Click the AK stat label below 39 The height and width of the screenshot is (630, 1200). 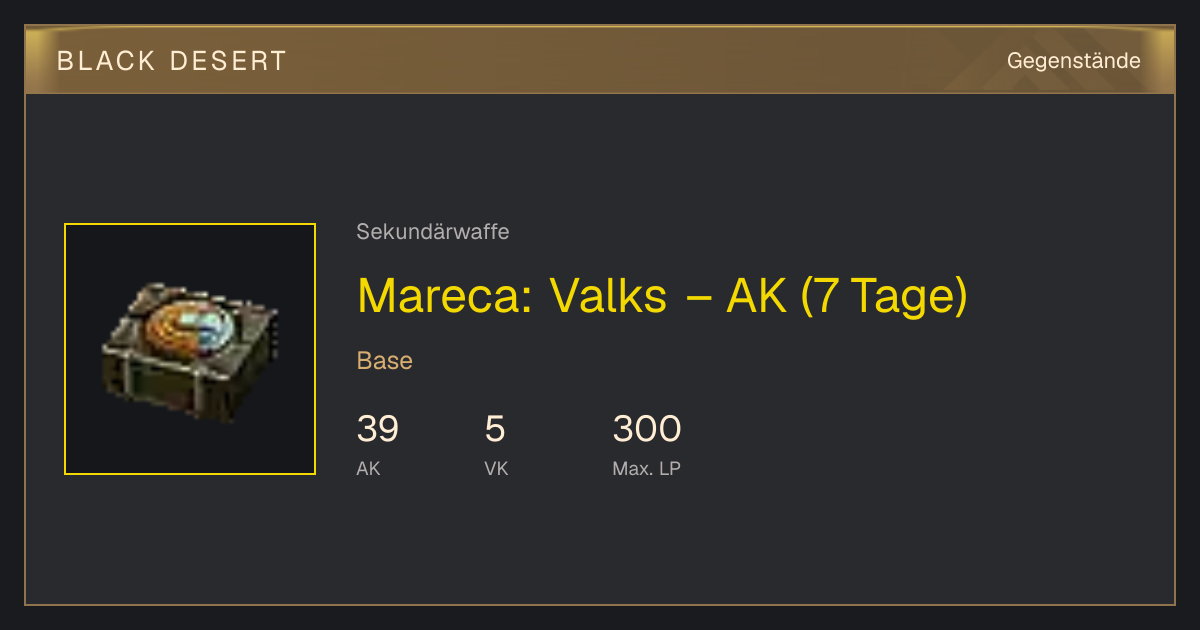pos(368,468)
